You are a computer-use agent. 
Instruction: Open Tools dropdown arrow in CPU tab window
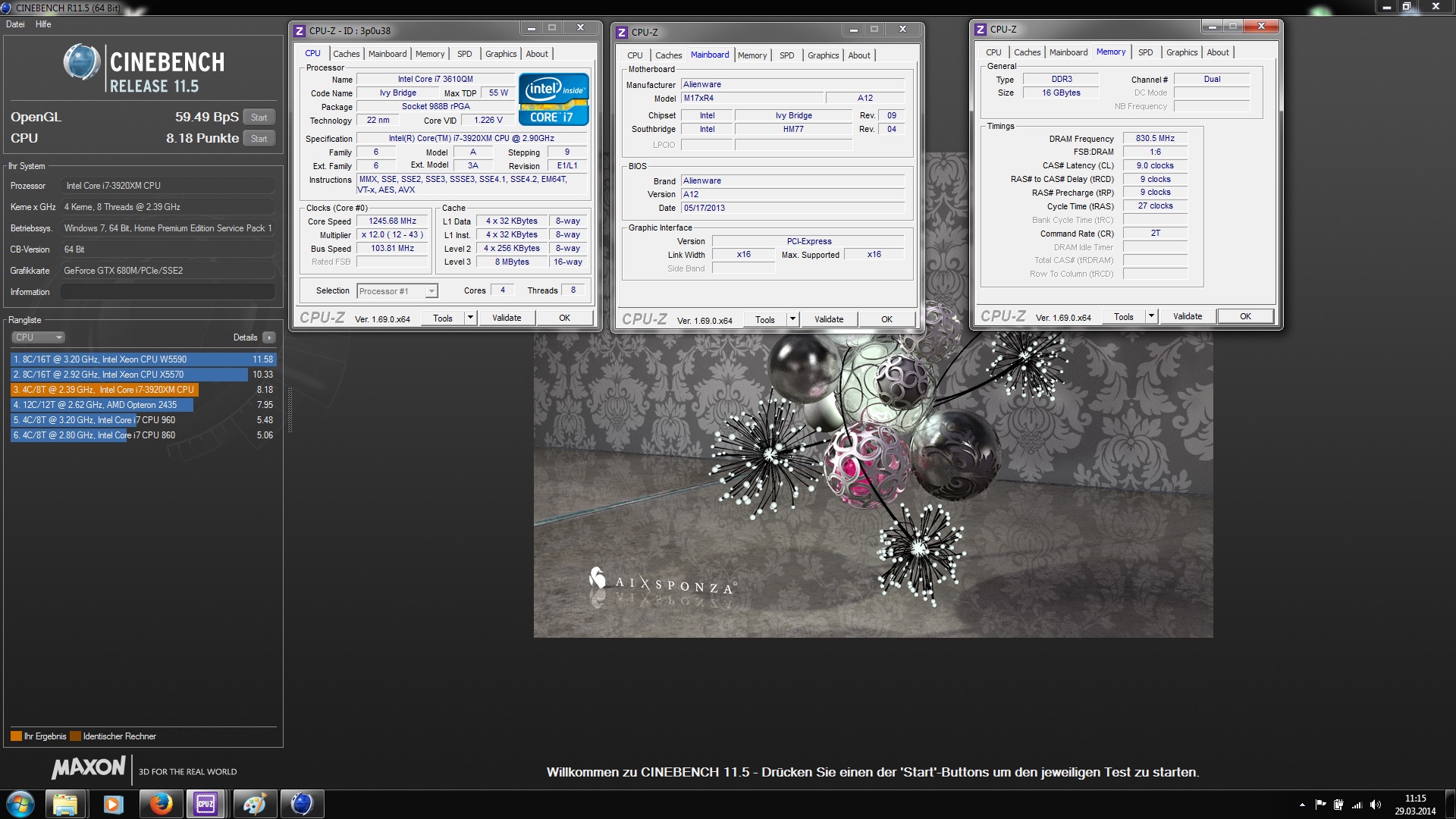point(470,318)
